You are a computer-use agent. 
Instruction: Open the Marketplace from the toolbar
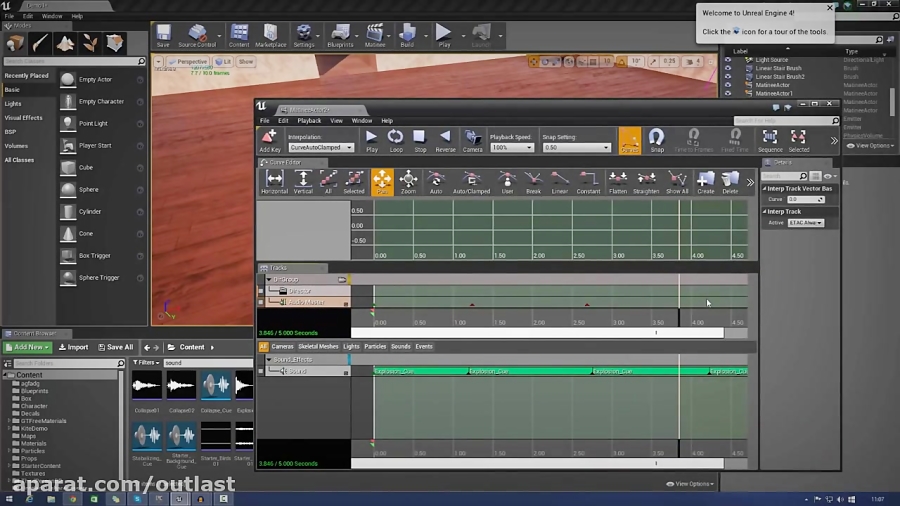270,36
